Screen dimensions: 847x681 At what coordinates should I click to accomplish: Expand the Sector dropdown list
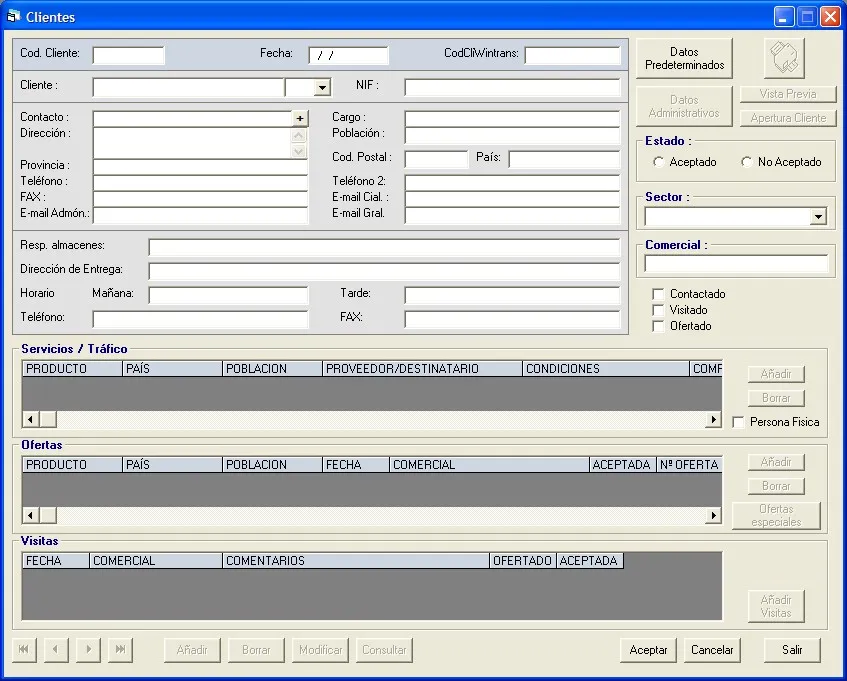coord(818,217)
